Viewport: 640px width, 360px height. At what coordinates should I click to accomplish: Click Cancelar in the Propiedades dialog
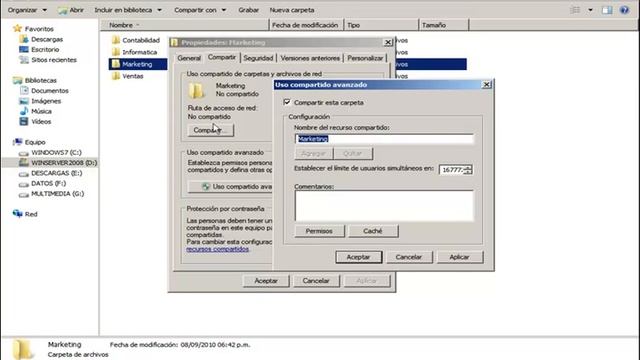316,281
